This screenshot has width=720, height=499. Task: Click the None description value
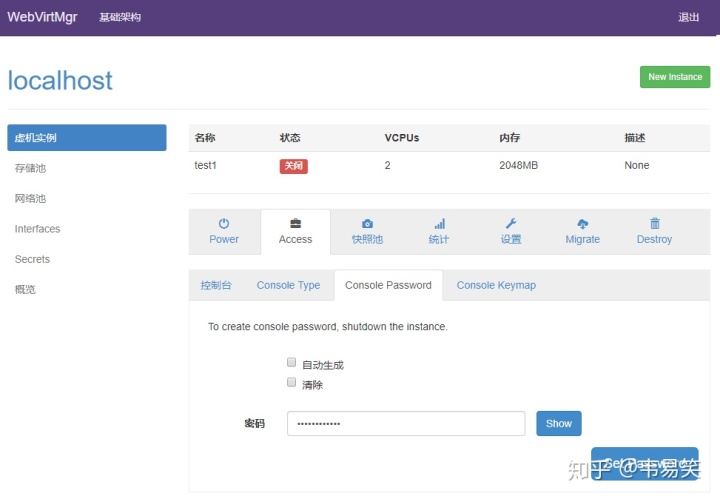click(x=636, y=165)
